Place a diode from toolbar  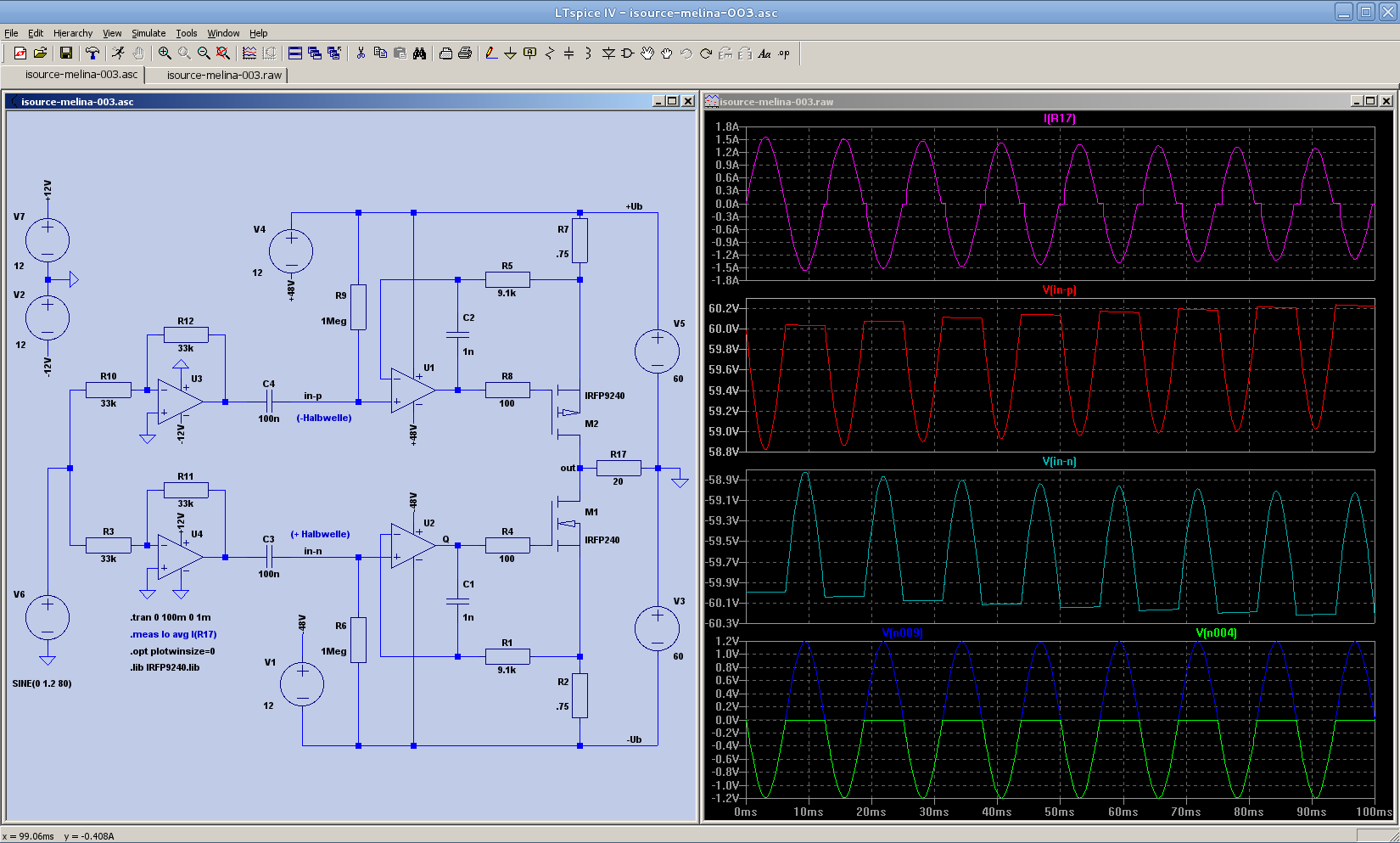pos(608,53)
